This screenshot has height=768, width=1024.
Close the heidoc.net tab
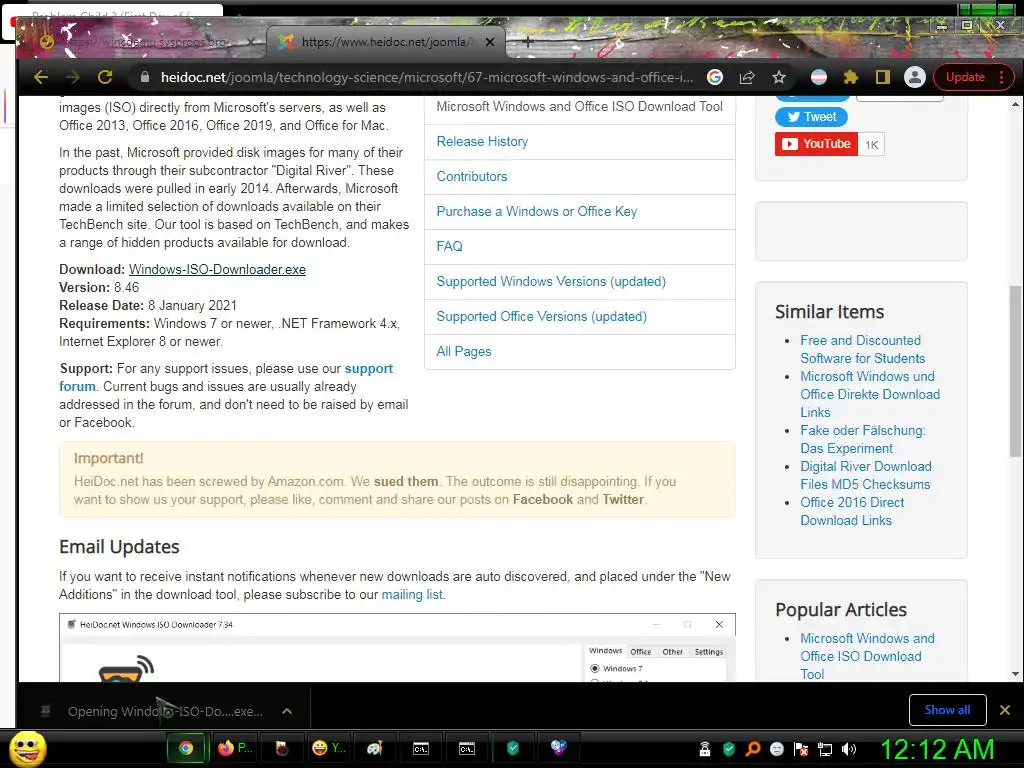click(x=490, y=42)
